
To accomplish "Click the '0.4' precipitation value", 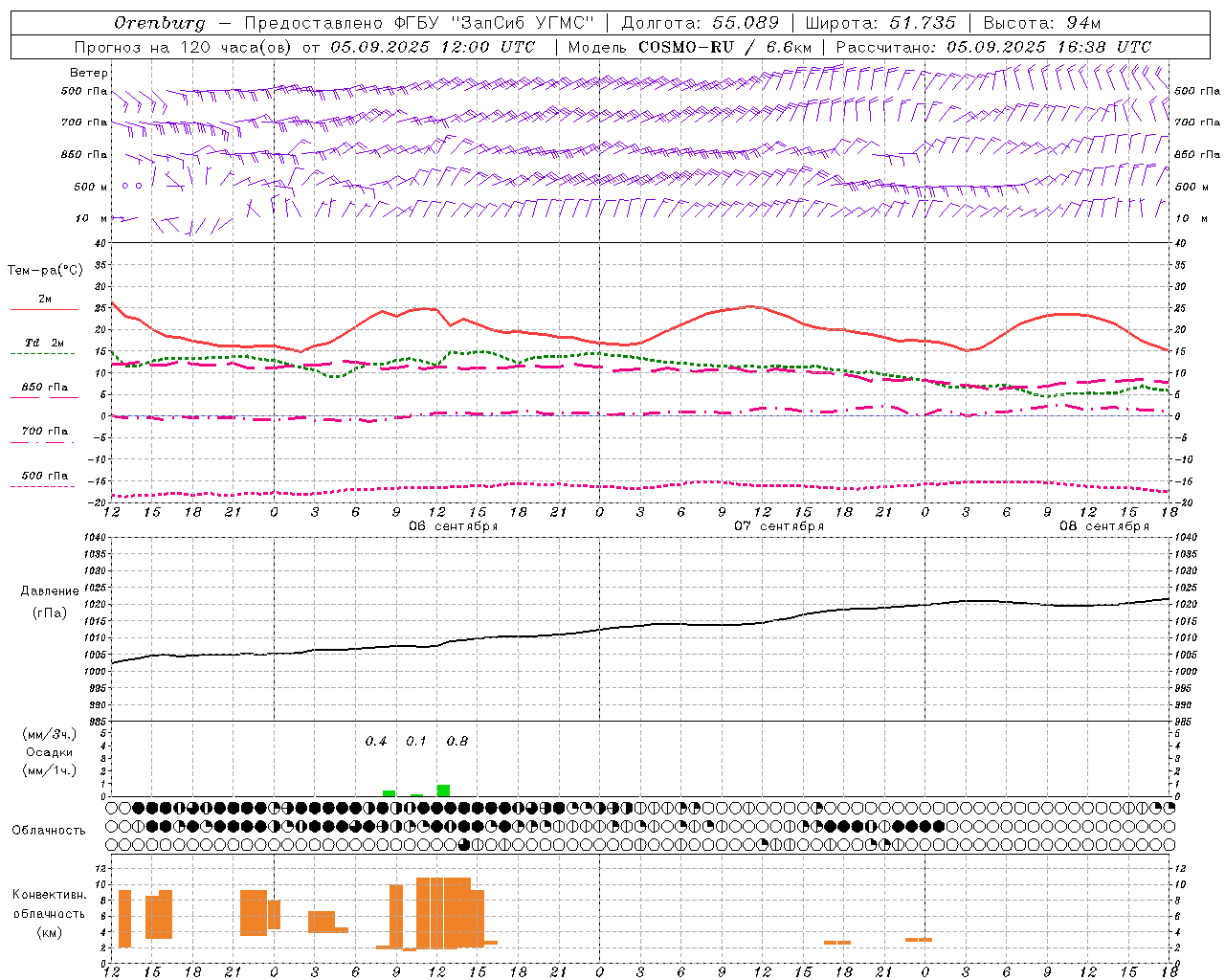I will (376, 742).
